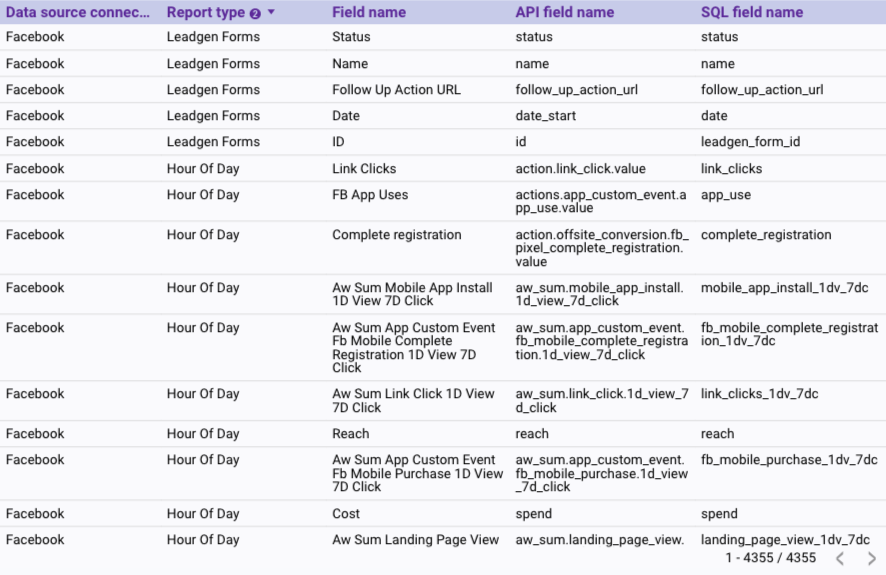
Task: Open the Report type help icon
Action: coord(255,14)
